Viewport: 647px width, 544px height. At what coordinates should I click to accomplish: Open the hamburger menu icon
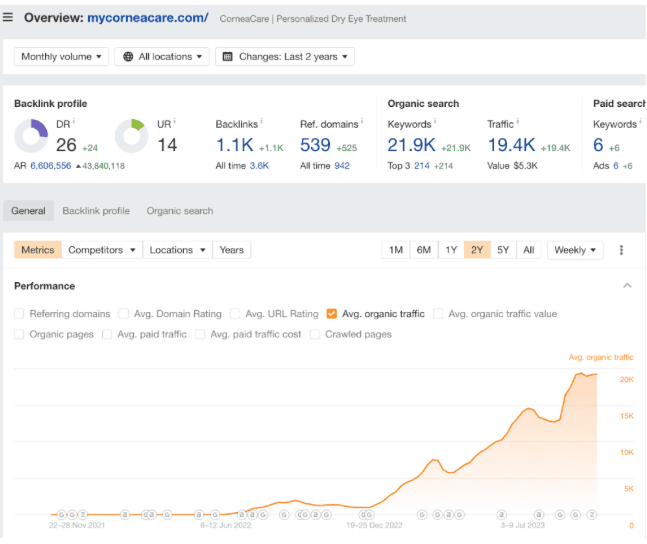(x=9, y=18)
